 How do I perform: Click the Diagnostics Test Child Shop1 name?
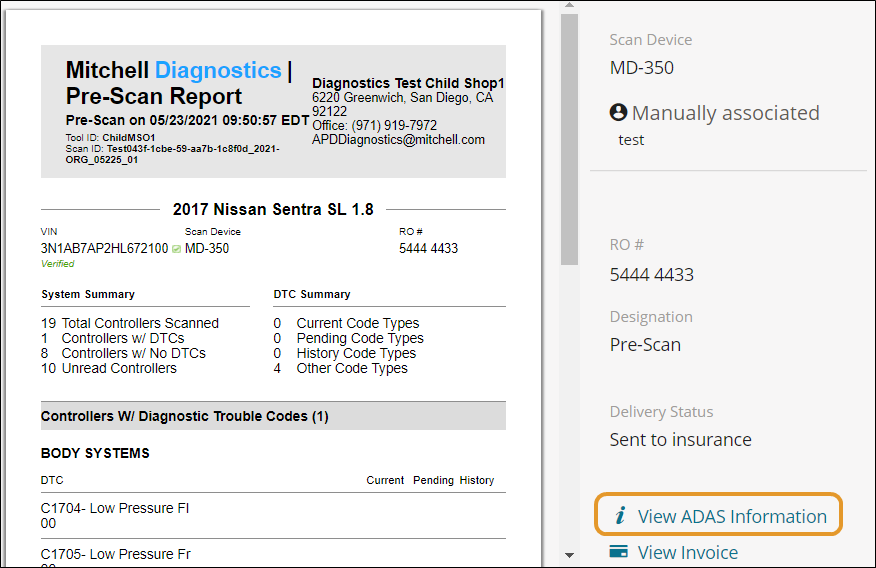coord(408,83)
